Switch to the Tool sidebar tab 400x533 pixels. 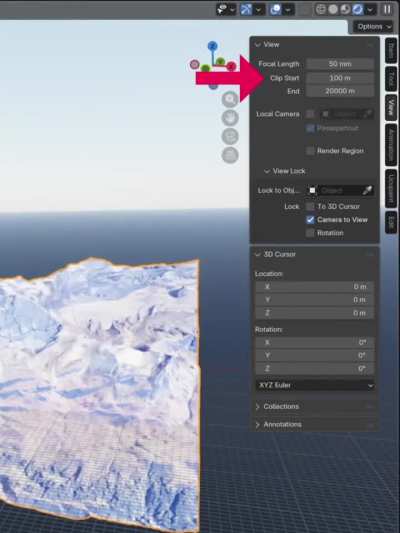[391, 79]
